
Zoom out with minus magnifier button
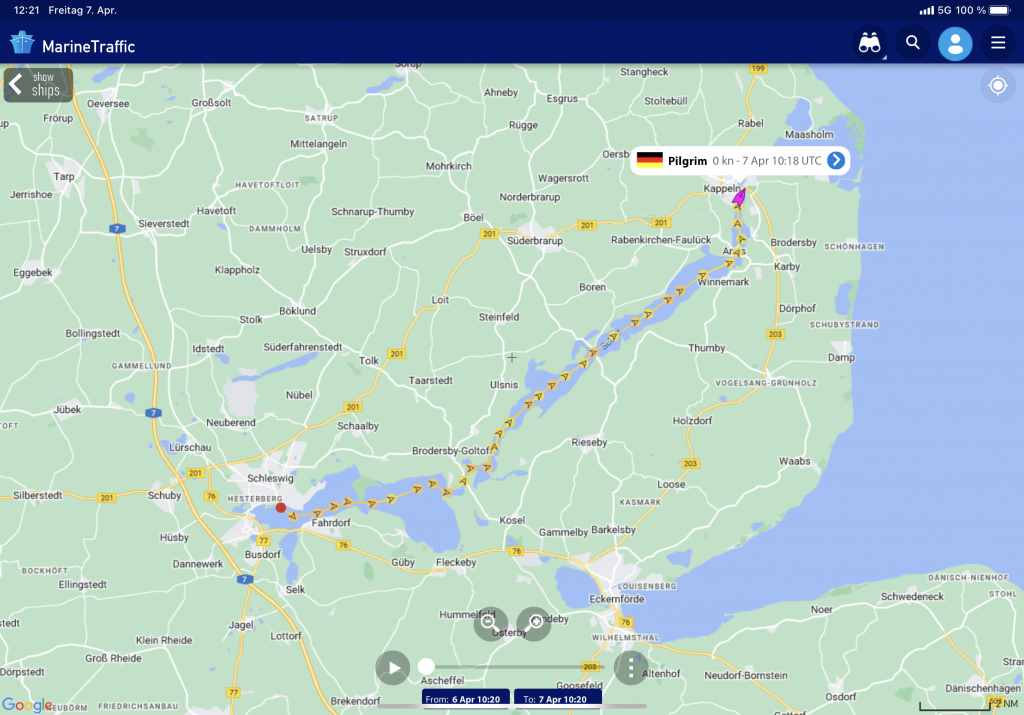[490, 623]
